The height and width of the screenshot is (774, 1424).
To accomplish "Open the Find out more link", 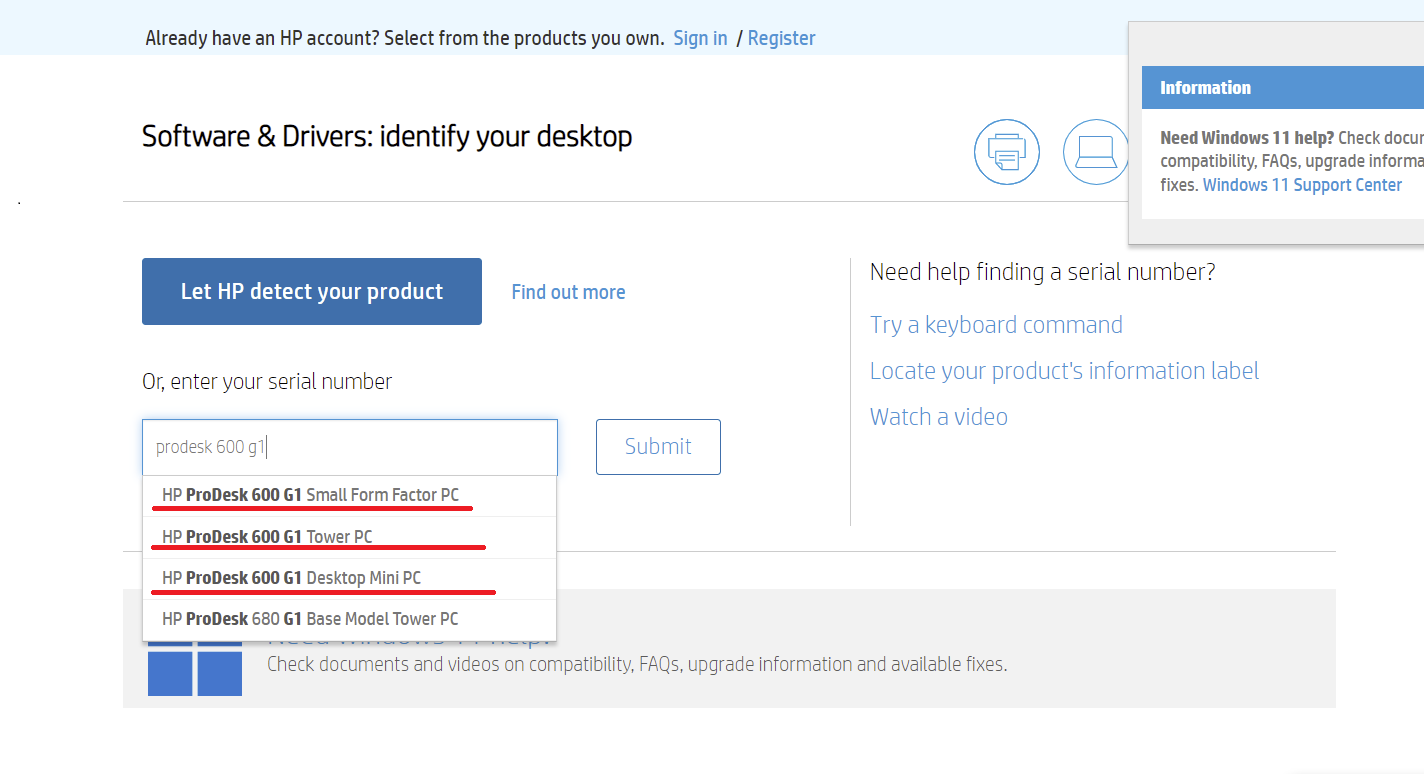I will 568,292.
